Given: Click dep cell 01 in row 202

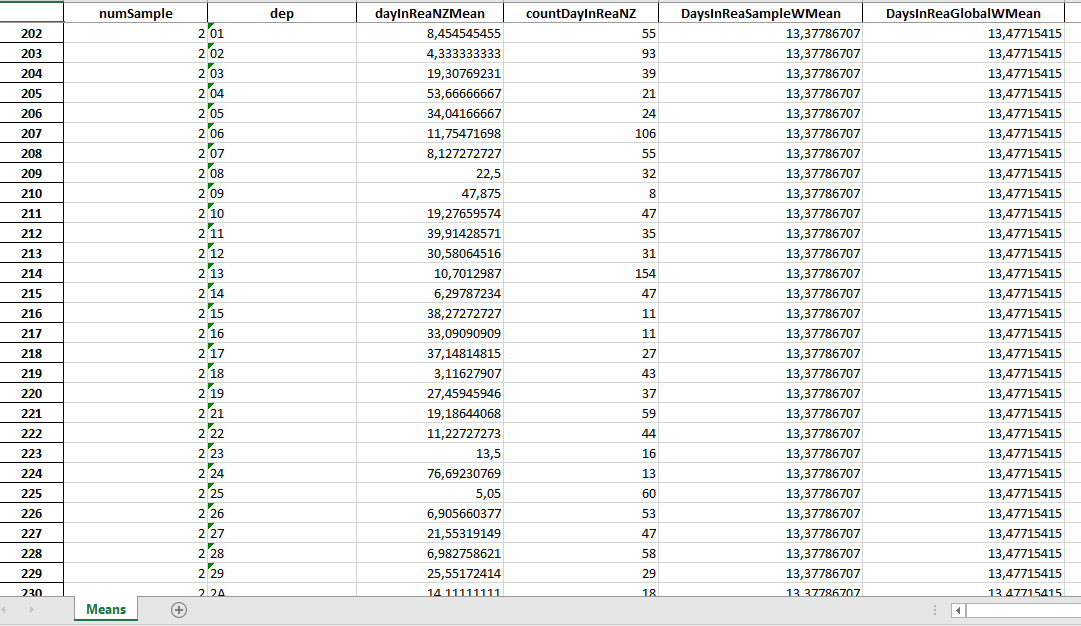Looking at the screenshot, I should (x=281, y=34).
